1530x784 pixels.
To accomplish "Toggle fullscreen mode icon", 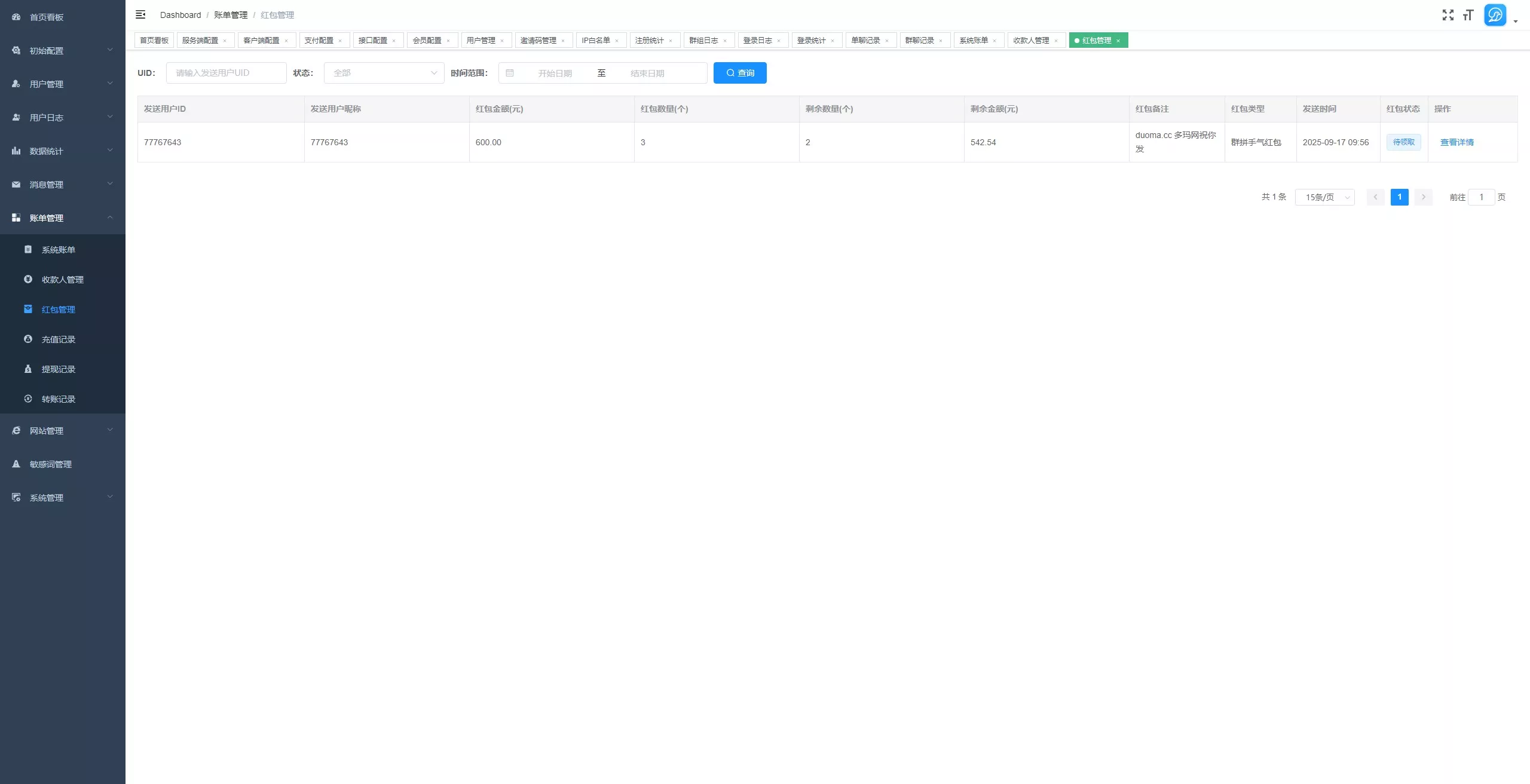I will (x=1448, y=15).
